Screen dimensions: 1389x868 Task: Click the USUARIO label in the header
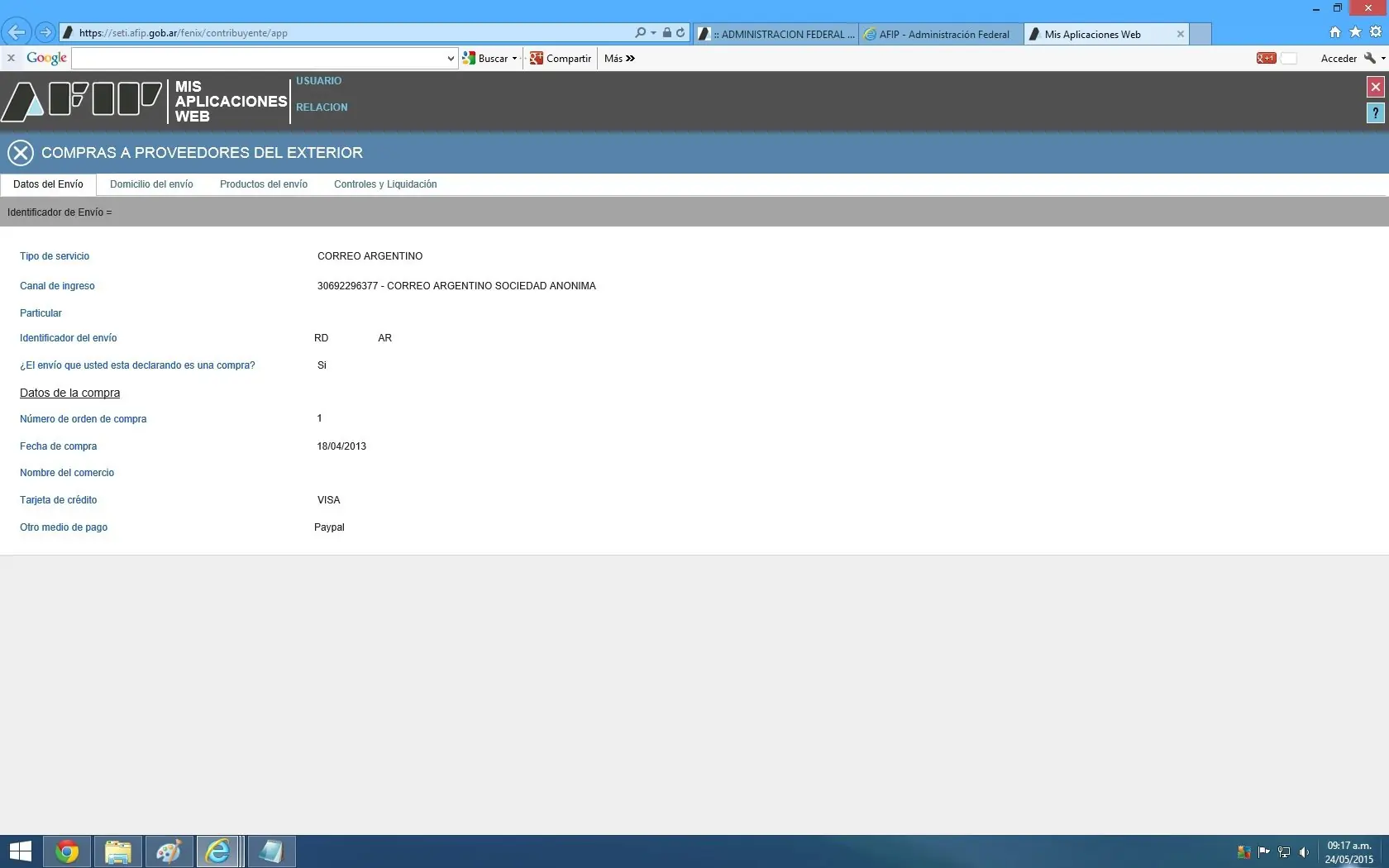pos(319,81)
